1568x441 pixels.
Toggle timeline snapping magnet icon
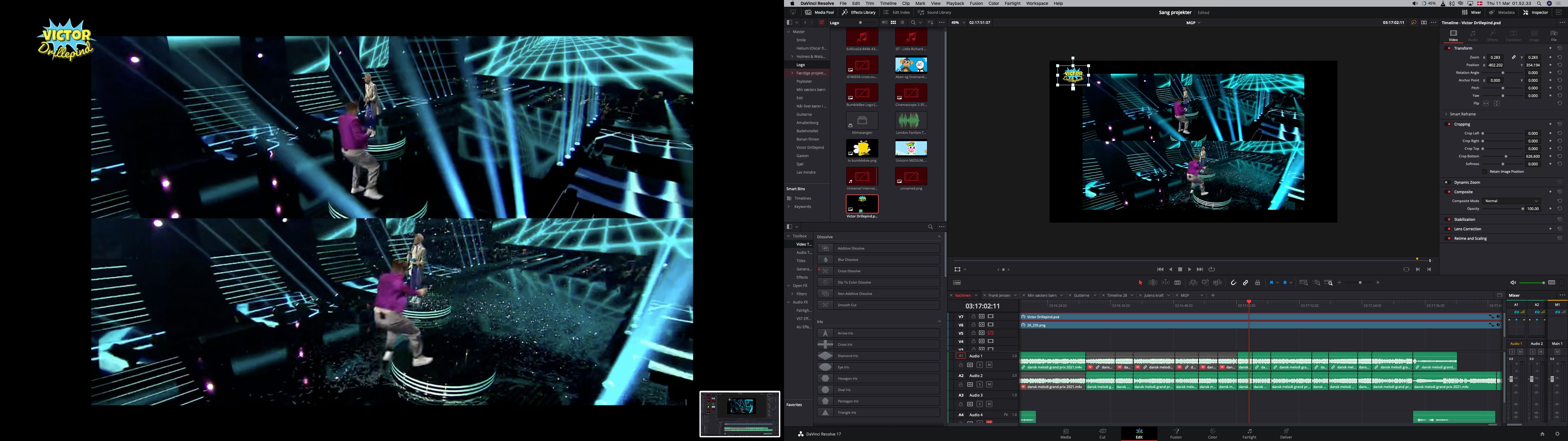(1233, 283)
